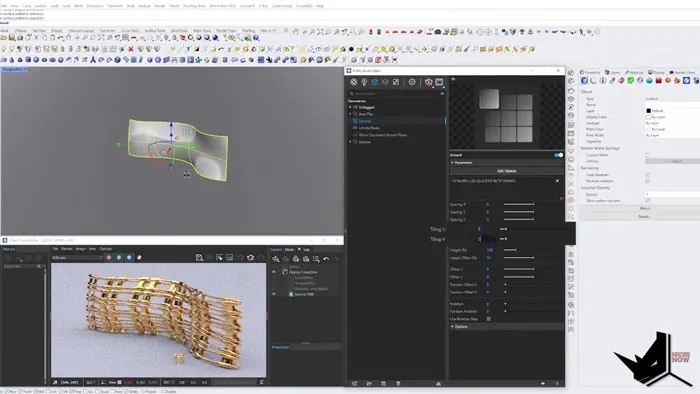
Task: Click the red channel circle in frame buffer
Action: tap(109, 257)
